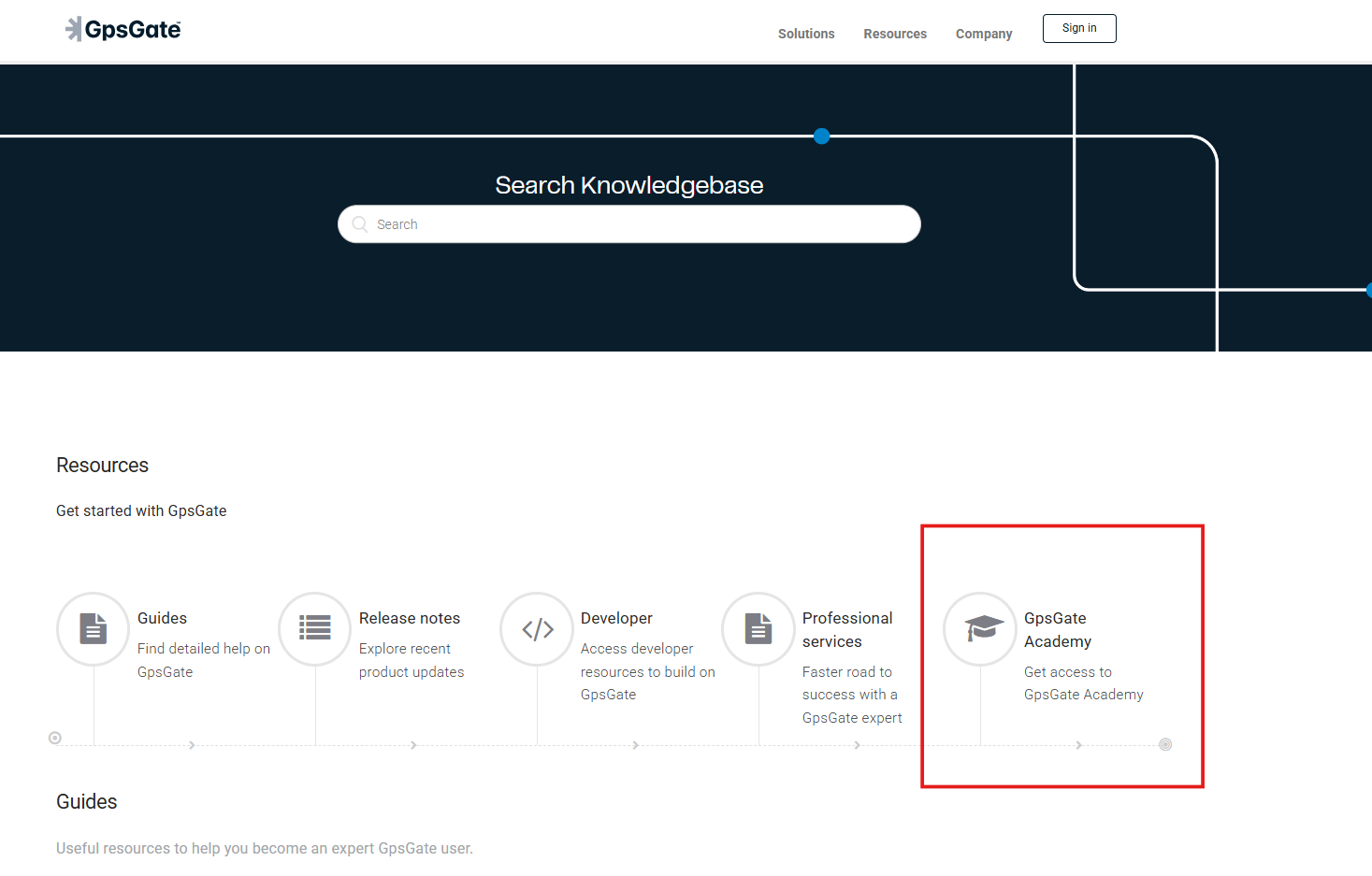The height and width of the screenshot is (876, 1372).
Task: Click 'Get access to GpsGate Academy' text
Action: click(1084, 683)
